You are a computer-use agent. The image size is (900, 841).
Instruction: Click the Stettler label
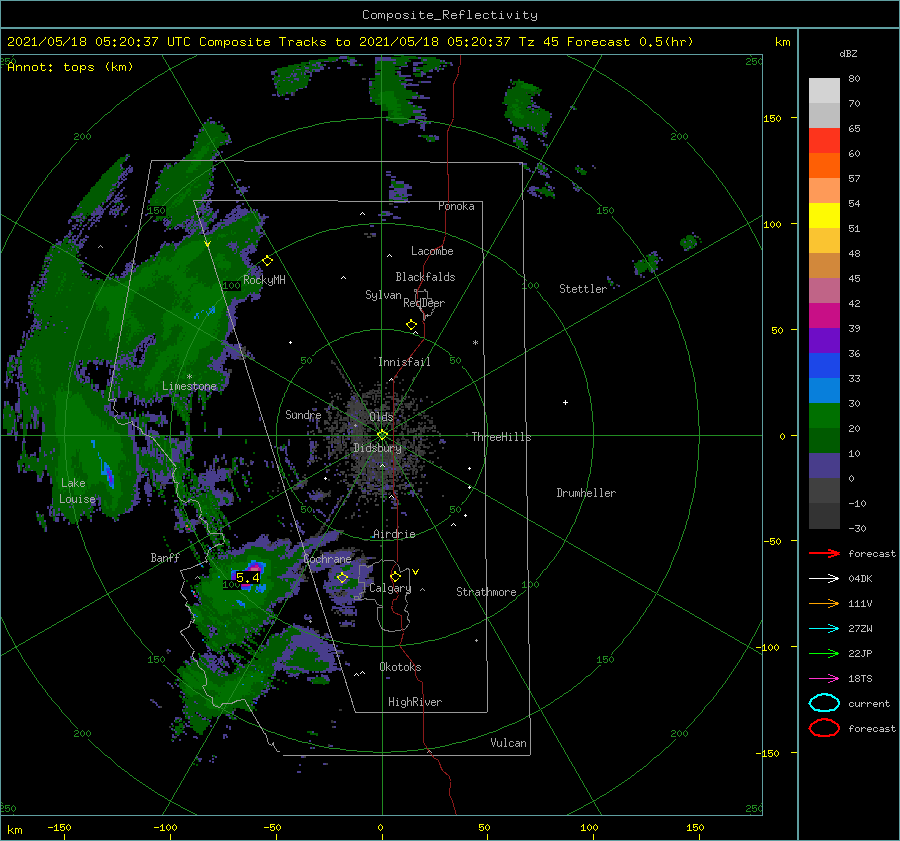pos(583,289)
